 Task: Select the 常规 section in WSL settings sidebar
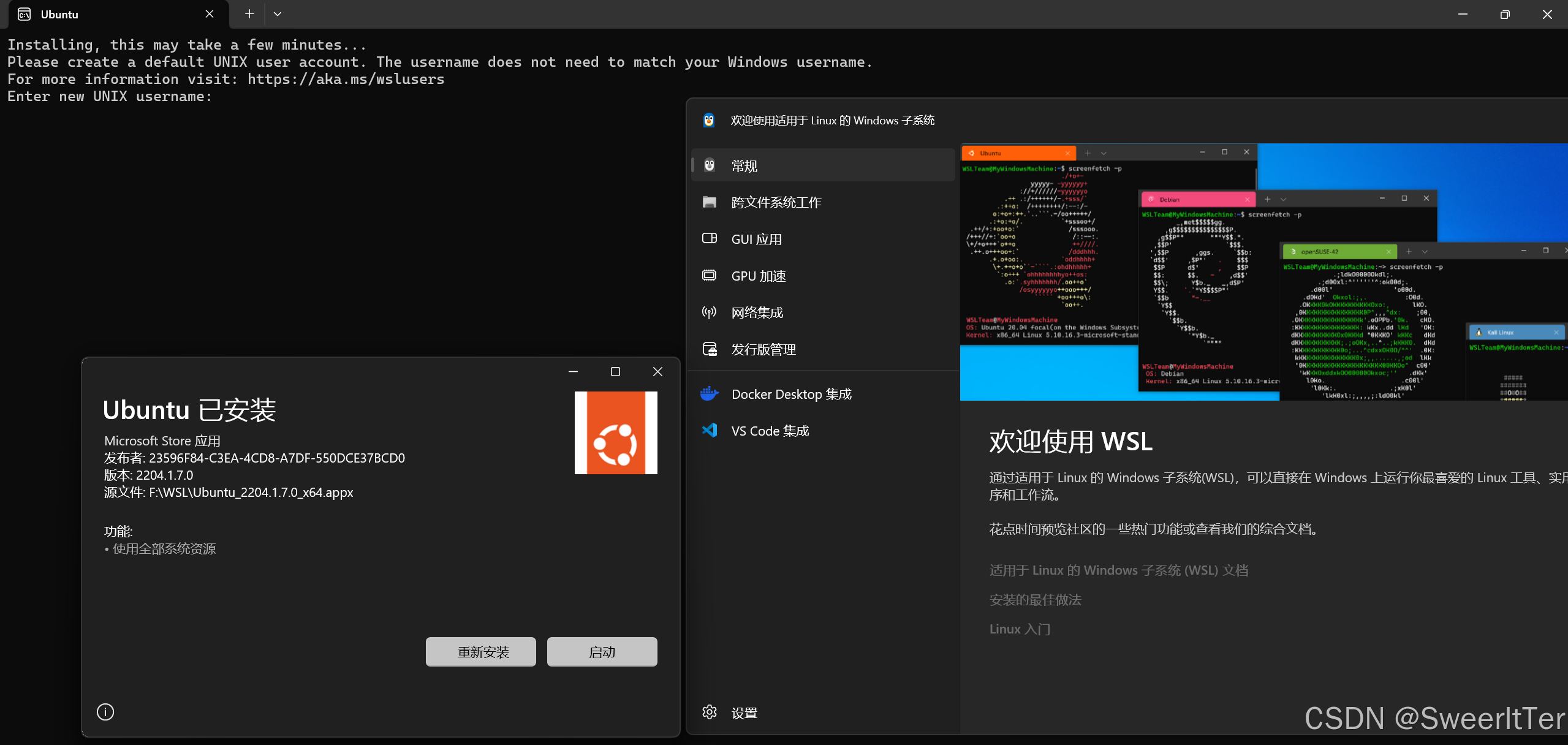point(744,165)
